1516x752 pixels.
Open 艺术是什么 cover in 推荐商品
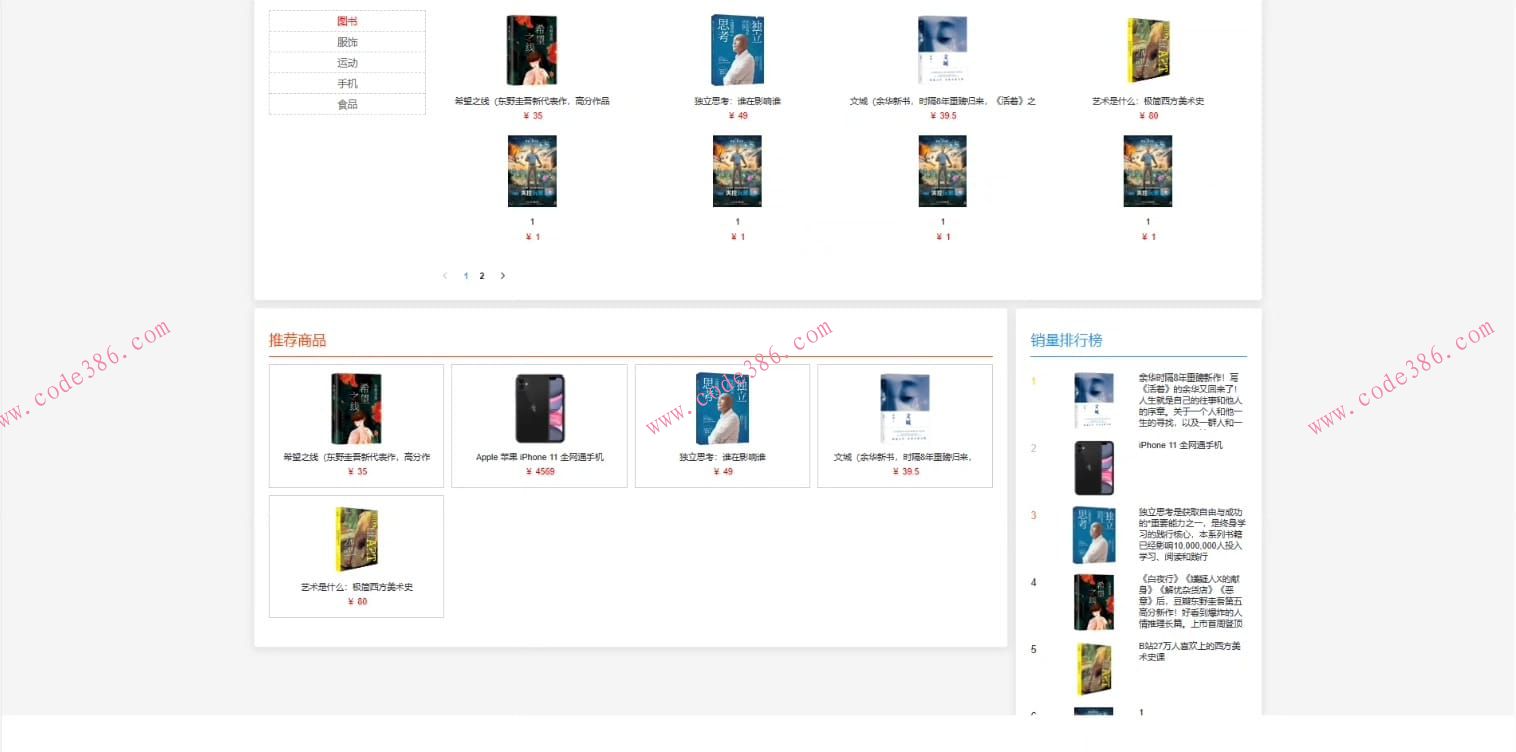click(357, 539)
